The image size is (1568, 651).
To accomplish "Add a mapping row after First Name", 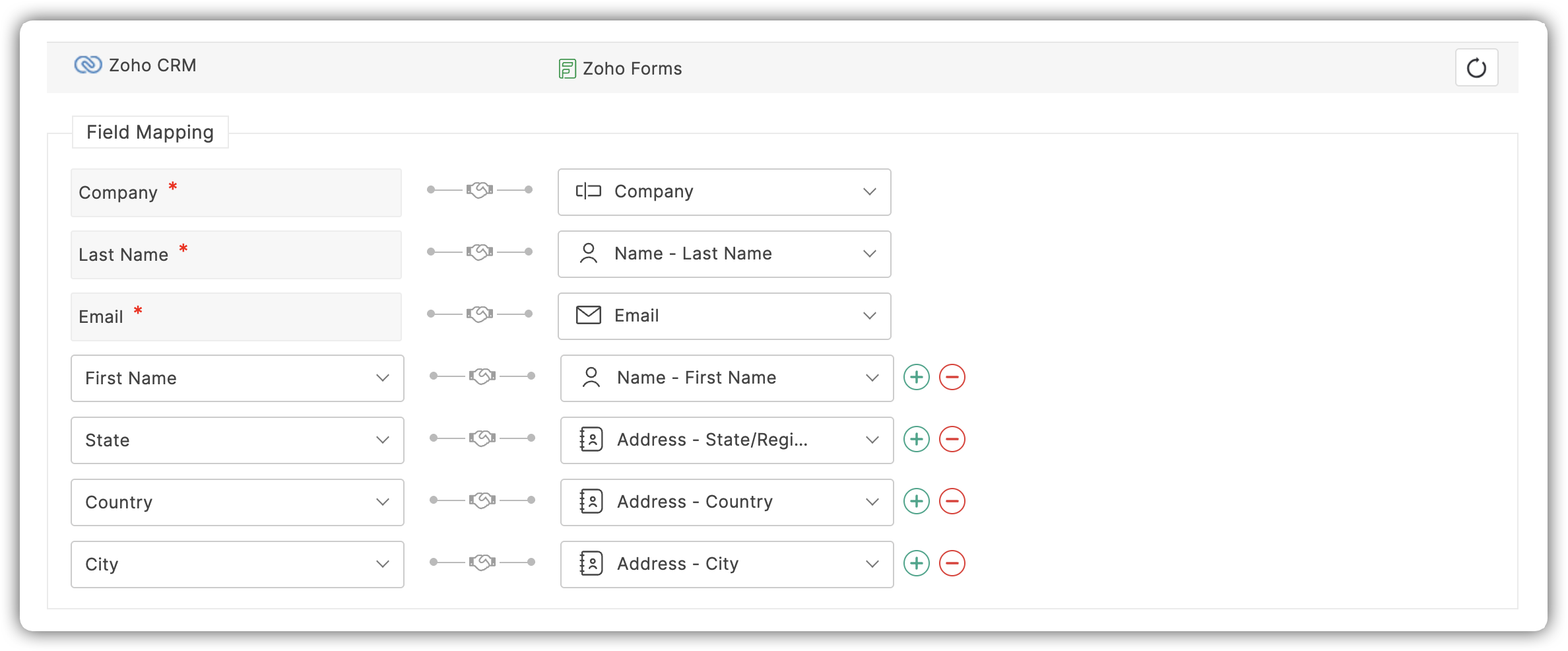I will pyautogui.click(x=916, y=378).
